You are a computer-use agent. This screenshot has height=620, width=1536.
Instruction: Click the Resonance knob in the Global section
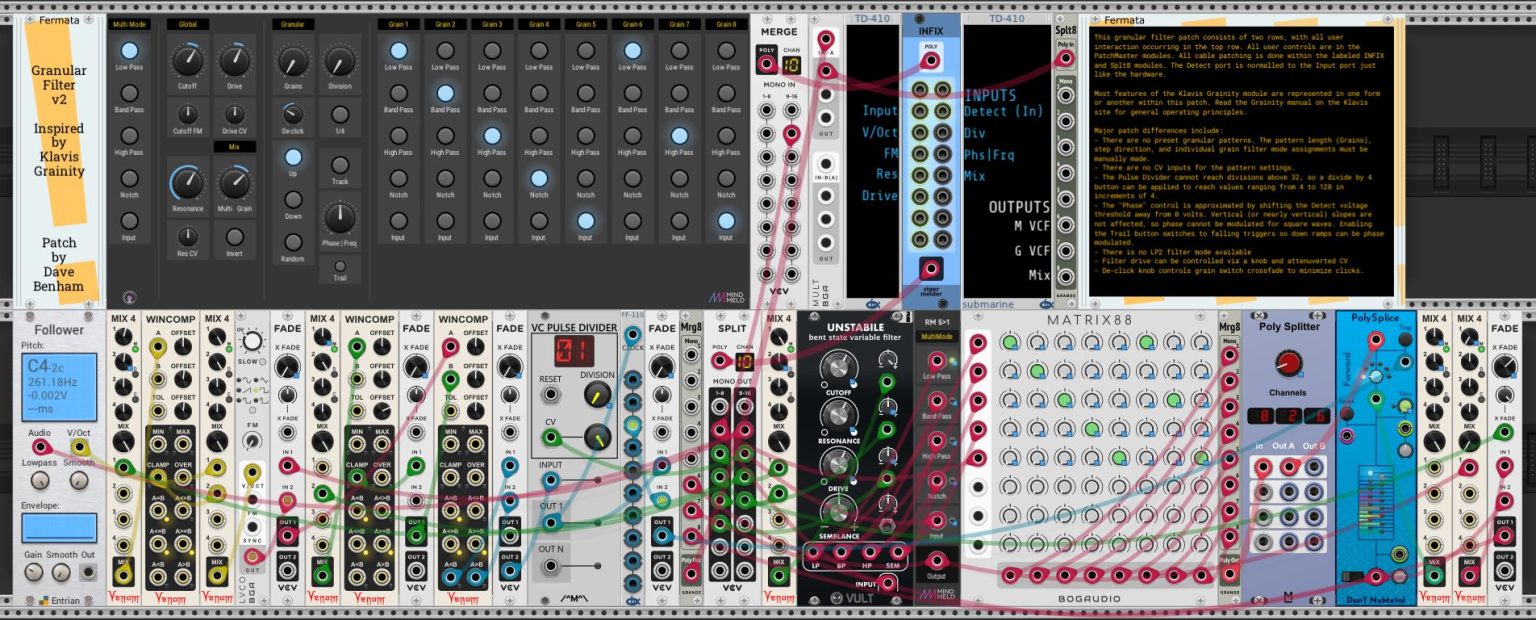tap(187, 183)
